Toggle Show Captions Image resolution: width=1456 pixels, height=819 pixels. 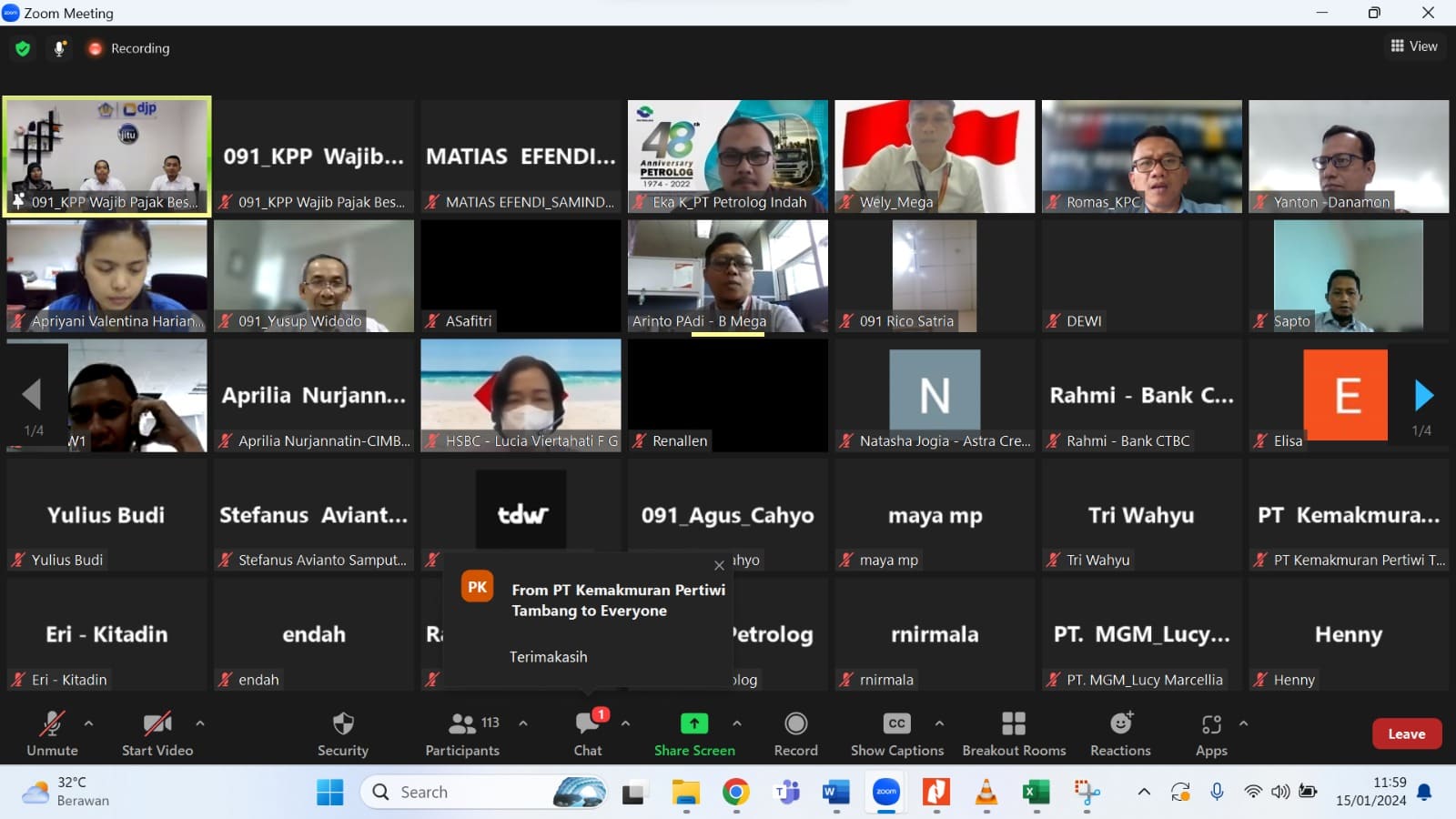tap(896, 733)
